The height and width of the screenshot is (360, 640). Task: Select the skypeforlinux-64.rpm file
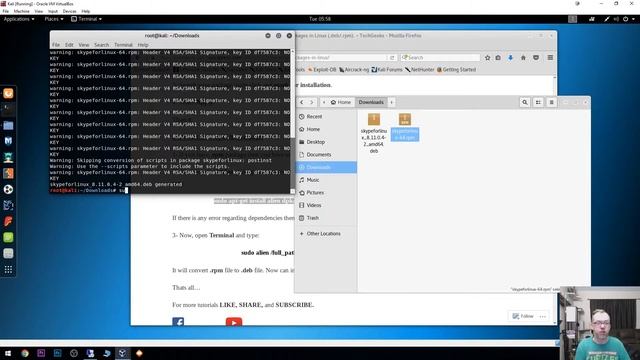point(405,127)
